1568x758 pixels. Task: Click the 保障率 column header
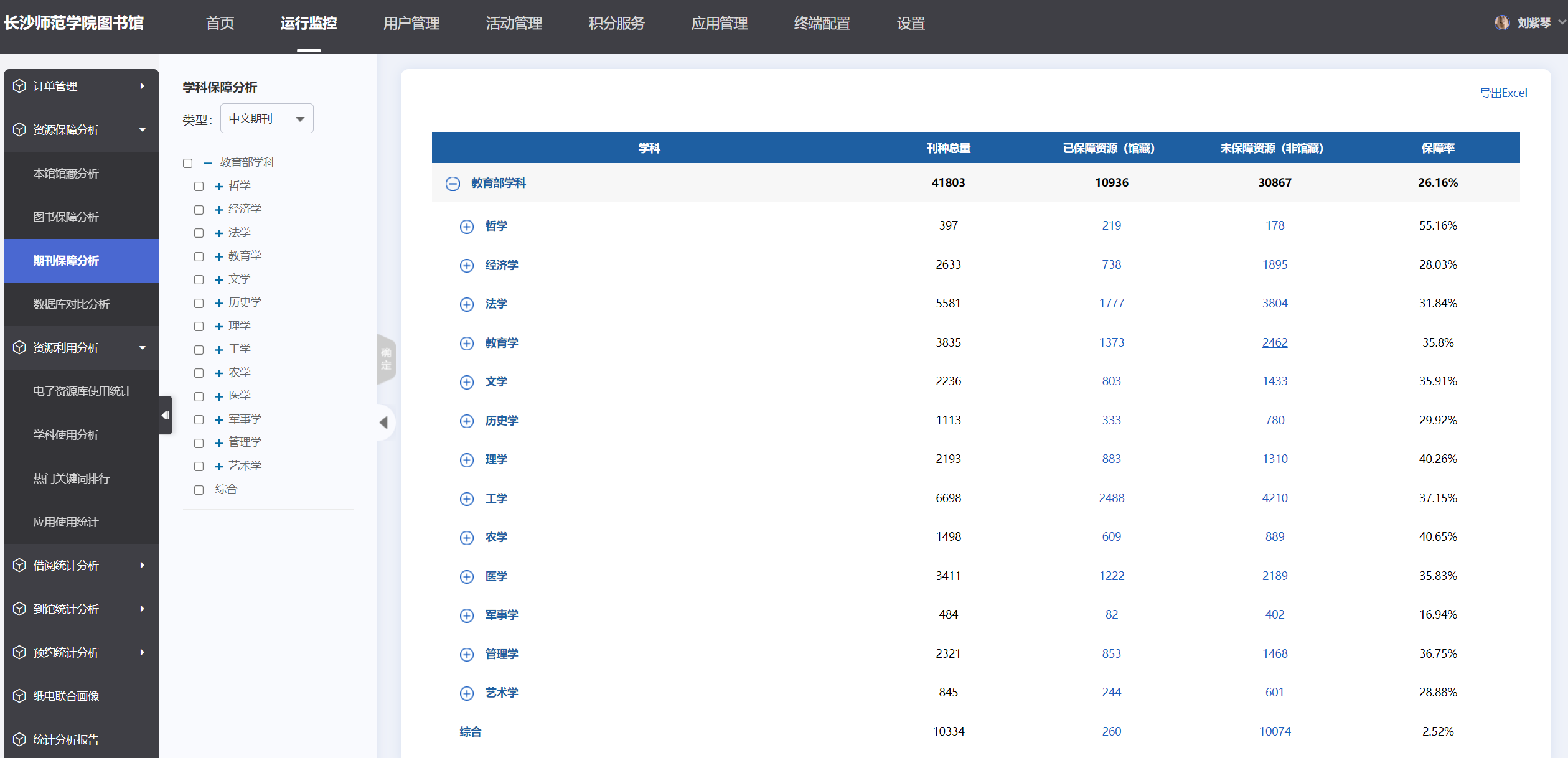[1437, 148]
